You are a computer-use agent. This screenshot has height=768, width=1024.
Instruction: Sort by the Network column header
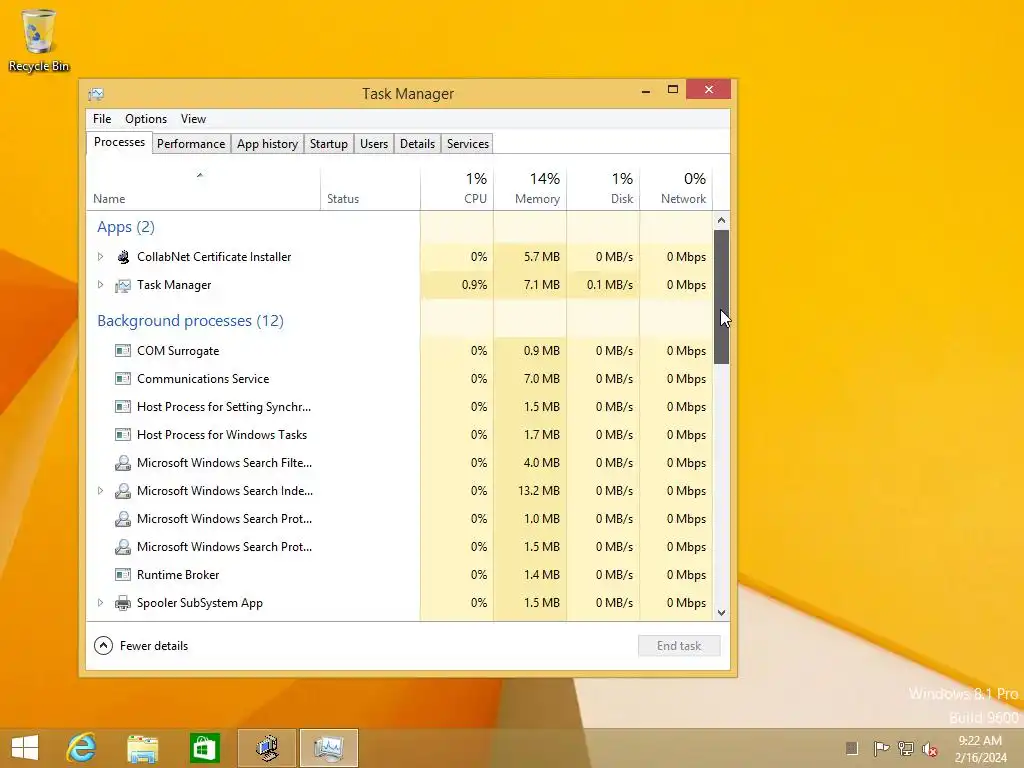click(x=676, y=189)
